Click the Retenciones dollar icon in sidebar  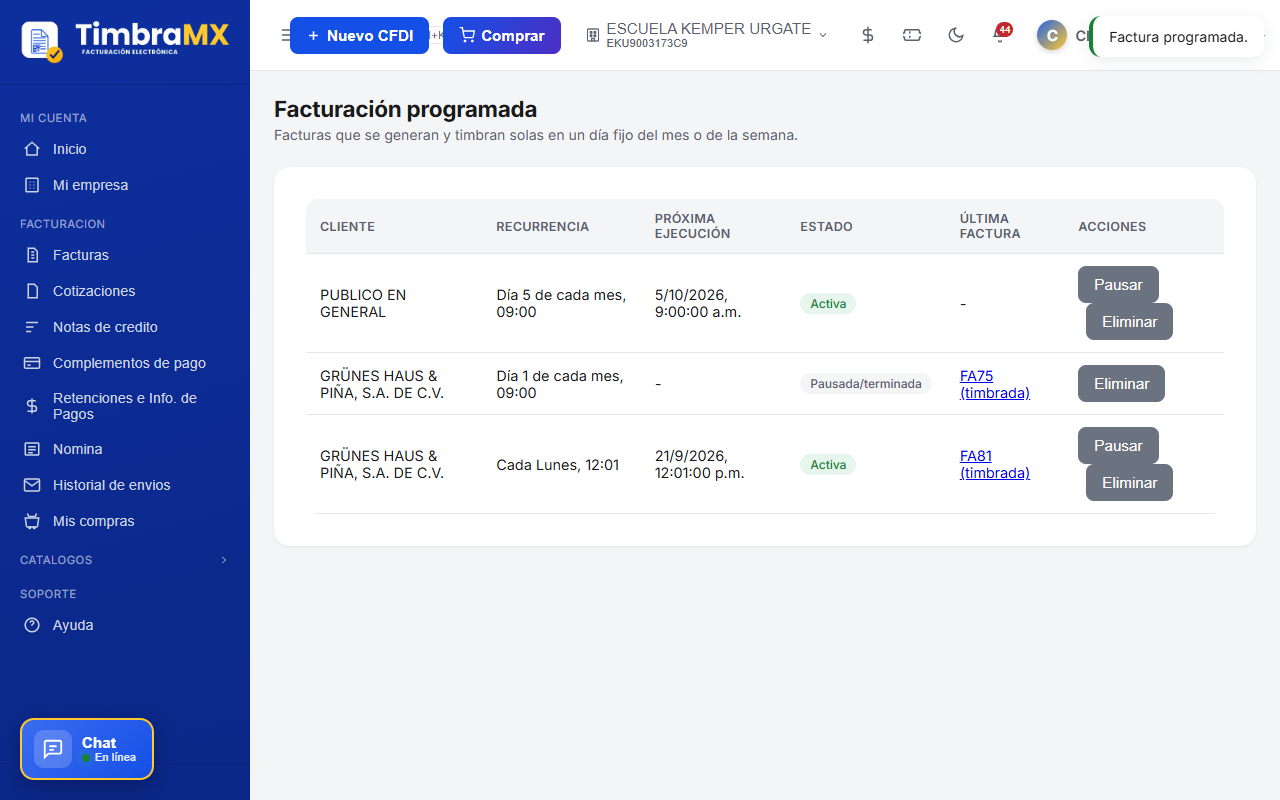[x=32, y=406]
